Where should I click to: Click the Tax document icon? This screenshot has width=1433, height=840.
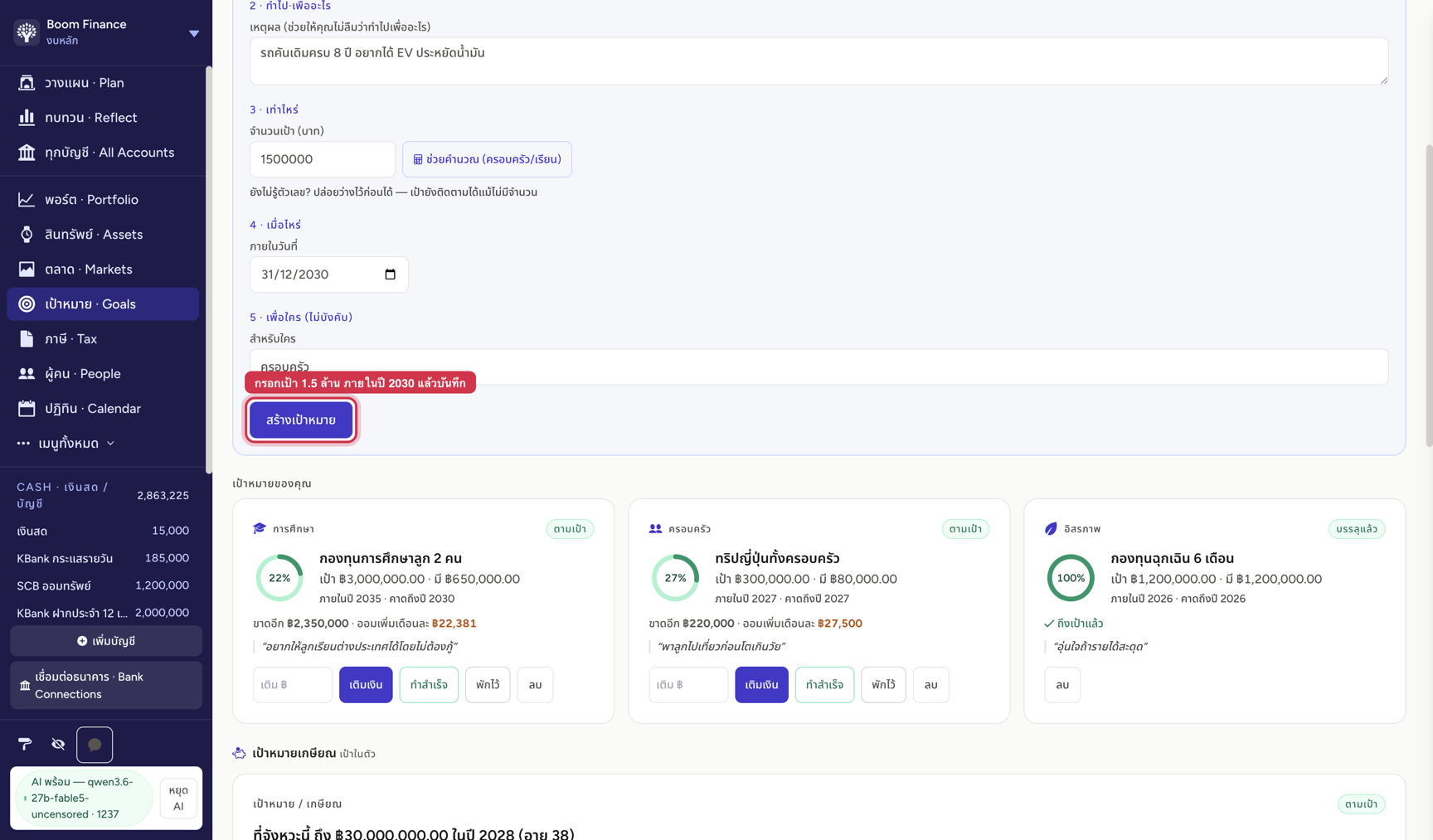pyautogui.click(x=27, y=339)
